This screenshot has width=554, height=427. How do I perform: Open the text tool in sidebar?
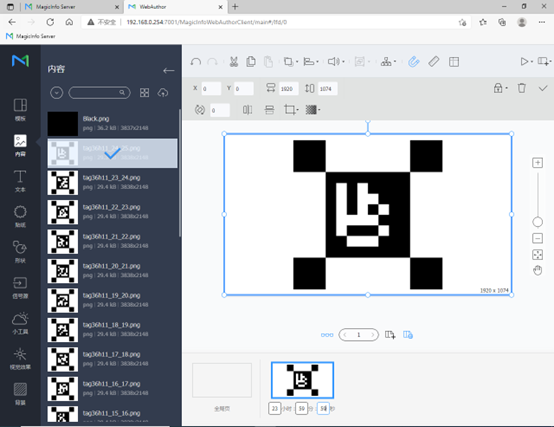tap(20, 180)
